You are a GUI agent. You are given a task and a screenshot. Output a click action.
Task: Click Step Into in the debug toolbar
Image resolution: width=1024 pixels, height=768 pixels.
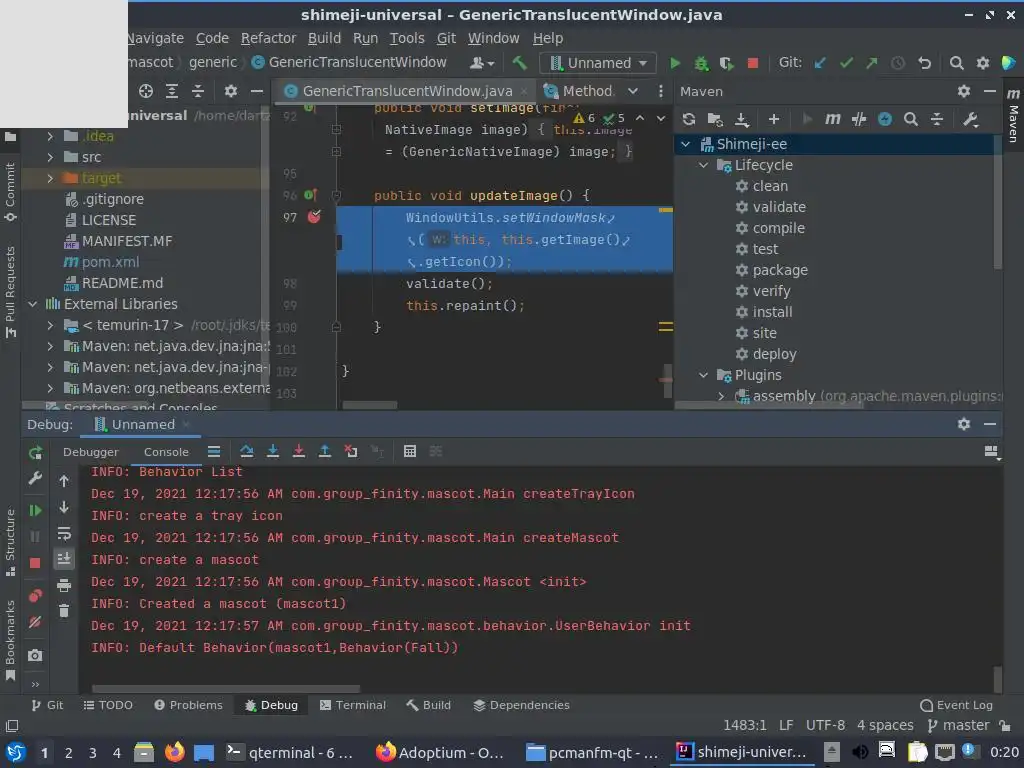pos(273,451)
